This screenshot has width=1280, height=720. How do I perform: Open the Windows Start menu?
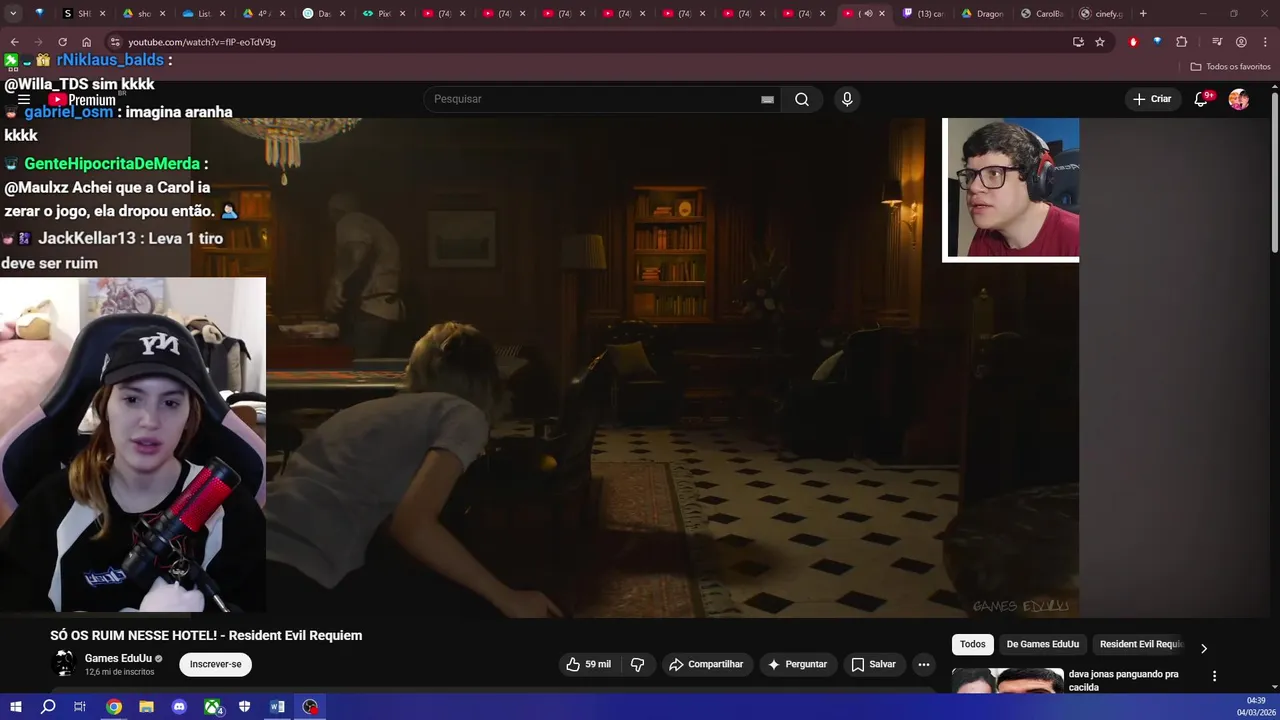(15, 707)
